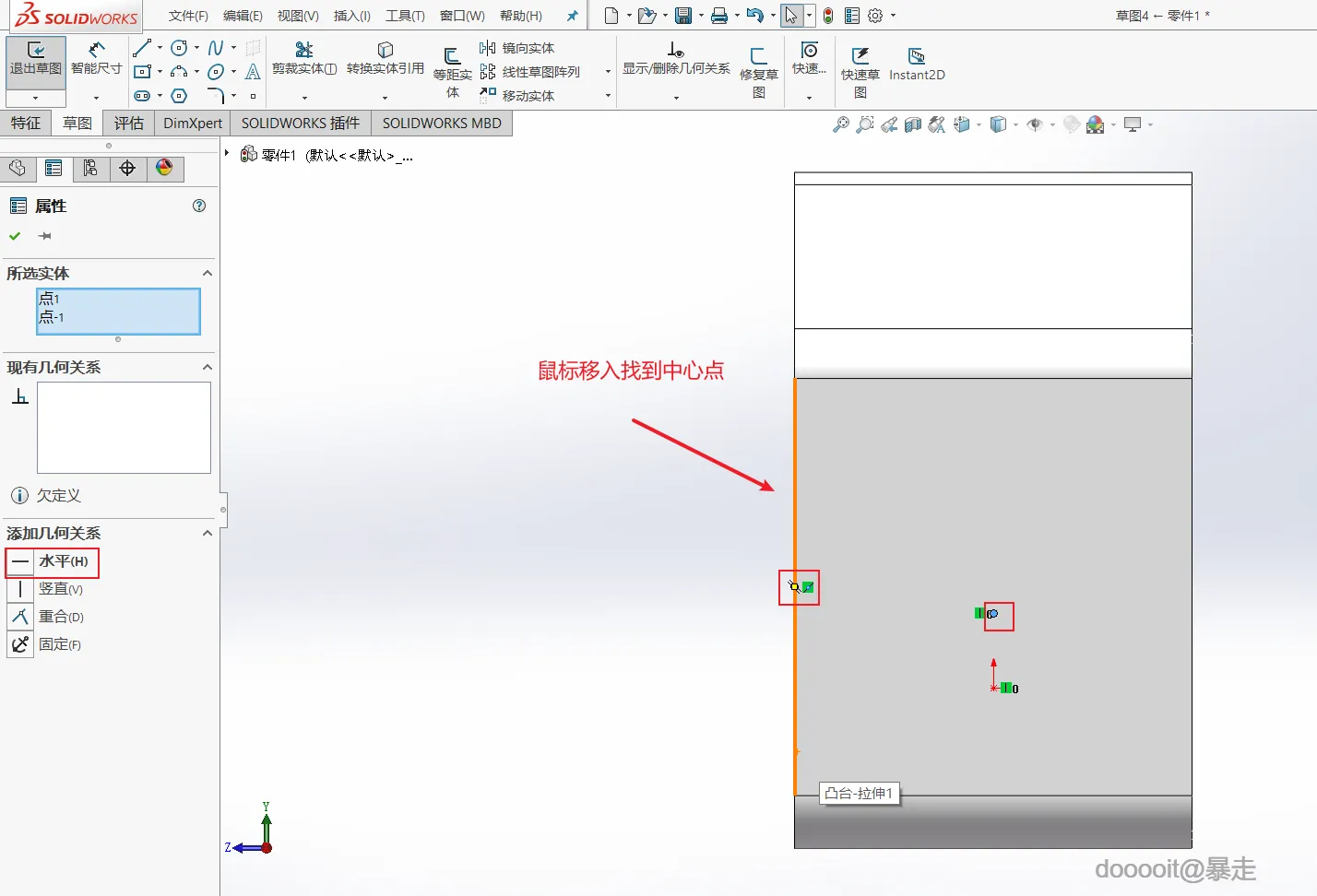Collapse the 现有几何关系 section

208,367
